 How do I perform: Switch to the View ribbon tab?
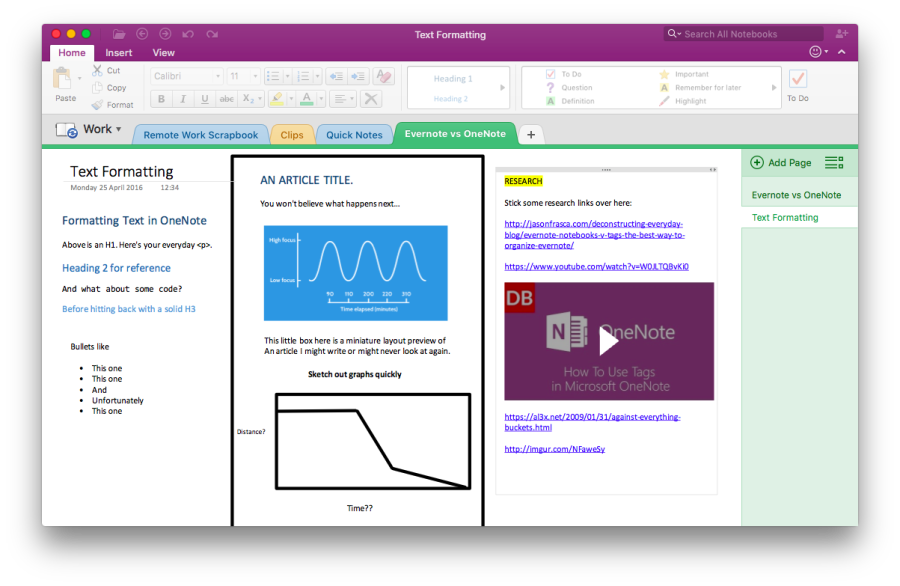pyautogui.click(x=164, y=53)
